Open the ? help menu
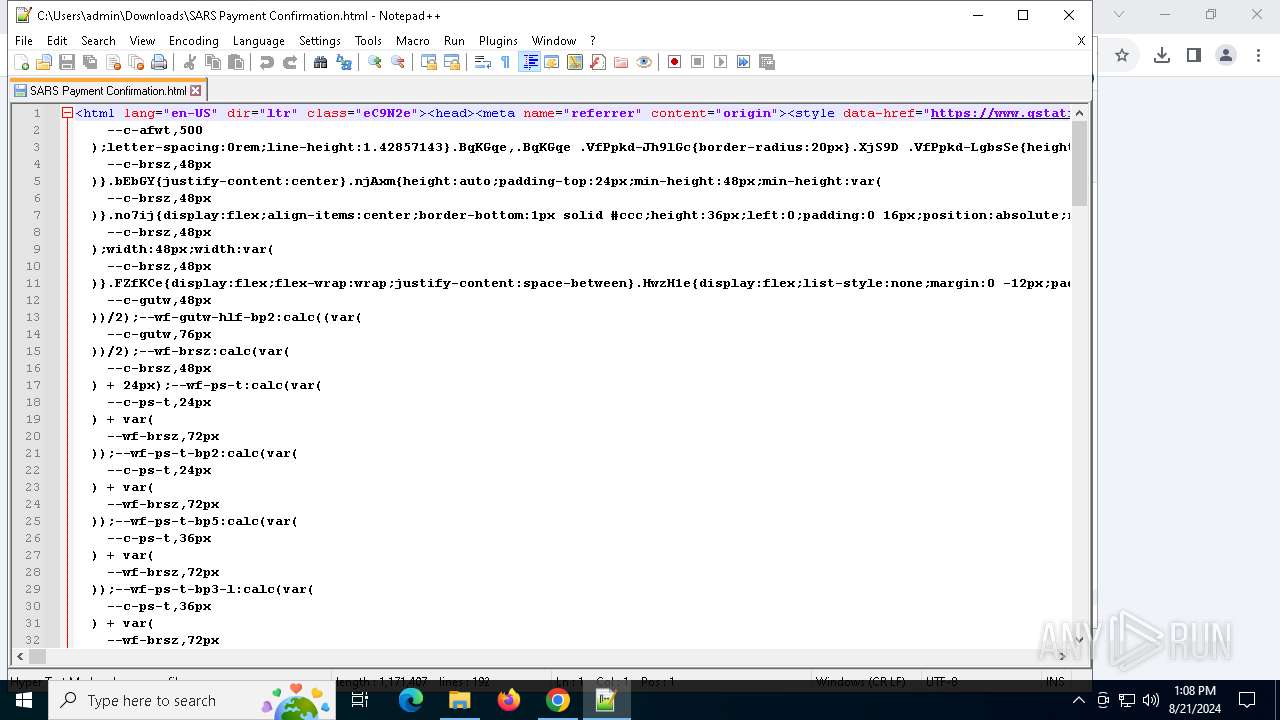This screenshot has width=1280, height=720. click(x=592, y=41)
